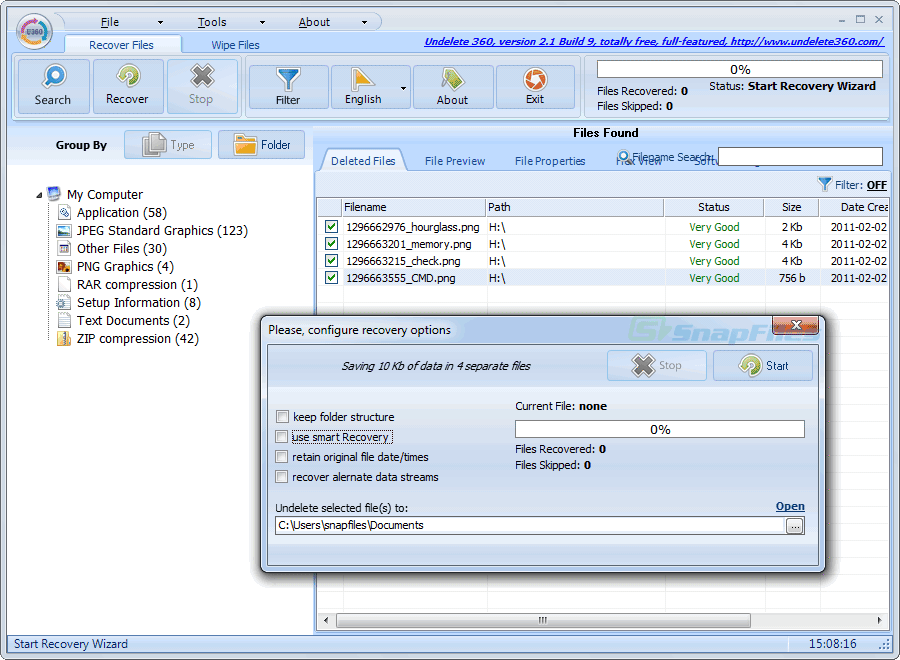Viewport: 900px width, 660px height.
Task: Open the File menu dropdown arrow
Action: [x=160, y=22]
